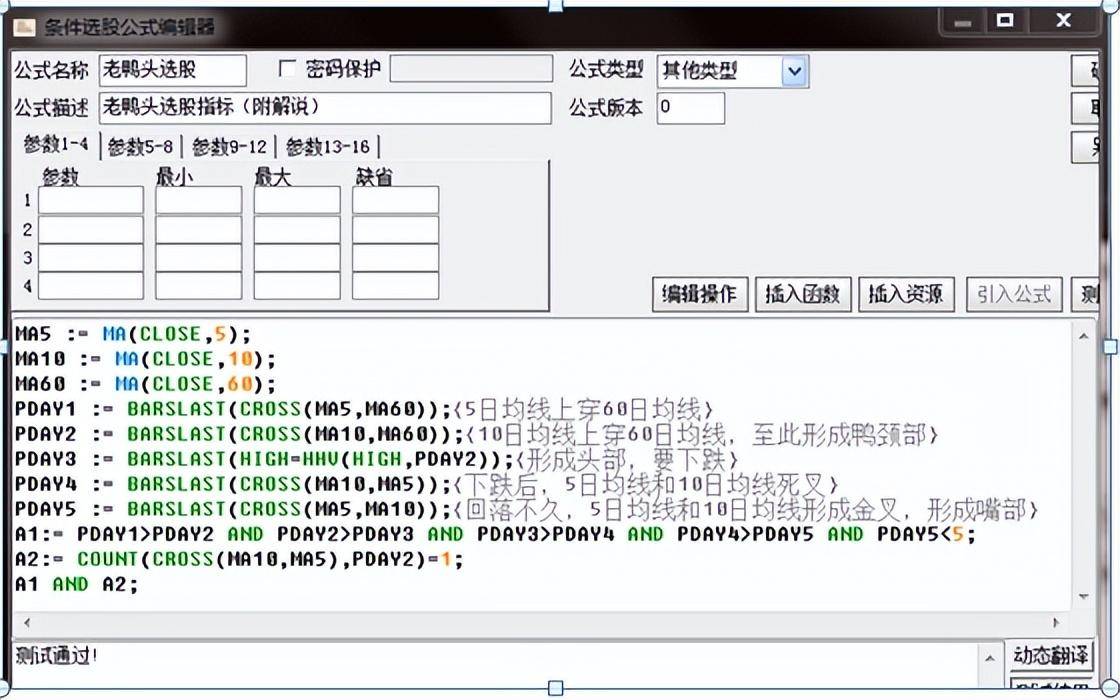Click the row 2 最大 field
The width and height of the screenshot is (1120, 700).
[296, 229]
